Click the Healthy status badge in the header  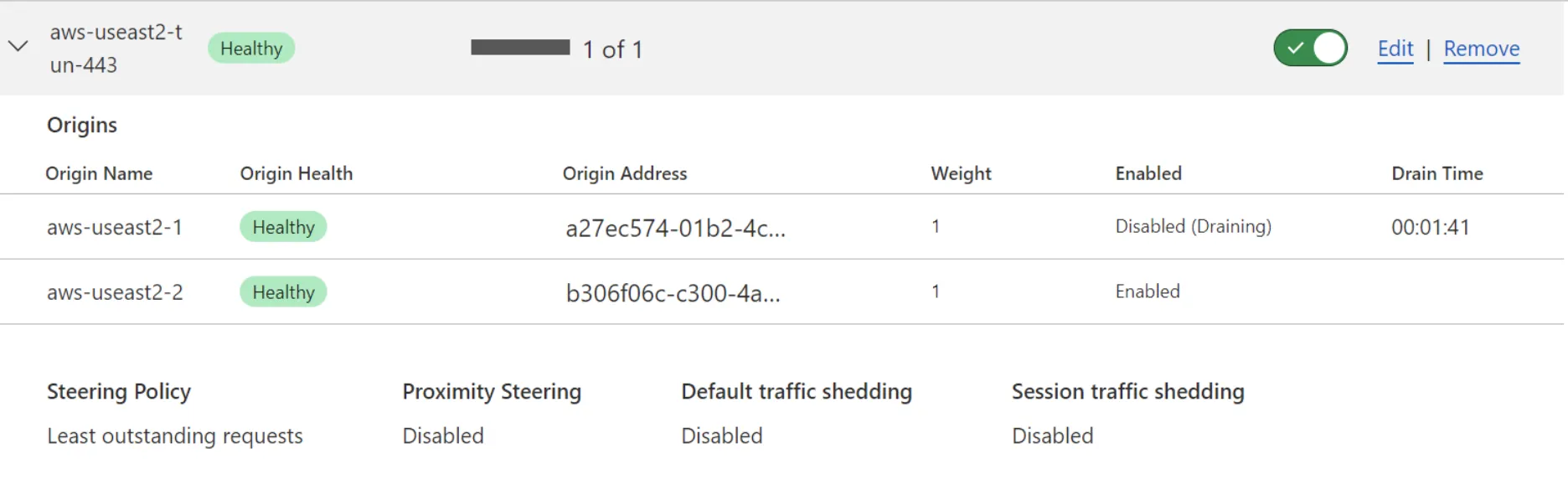[x=250, y=48]
